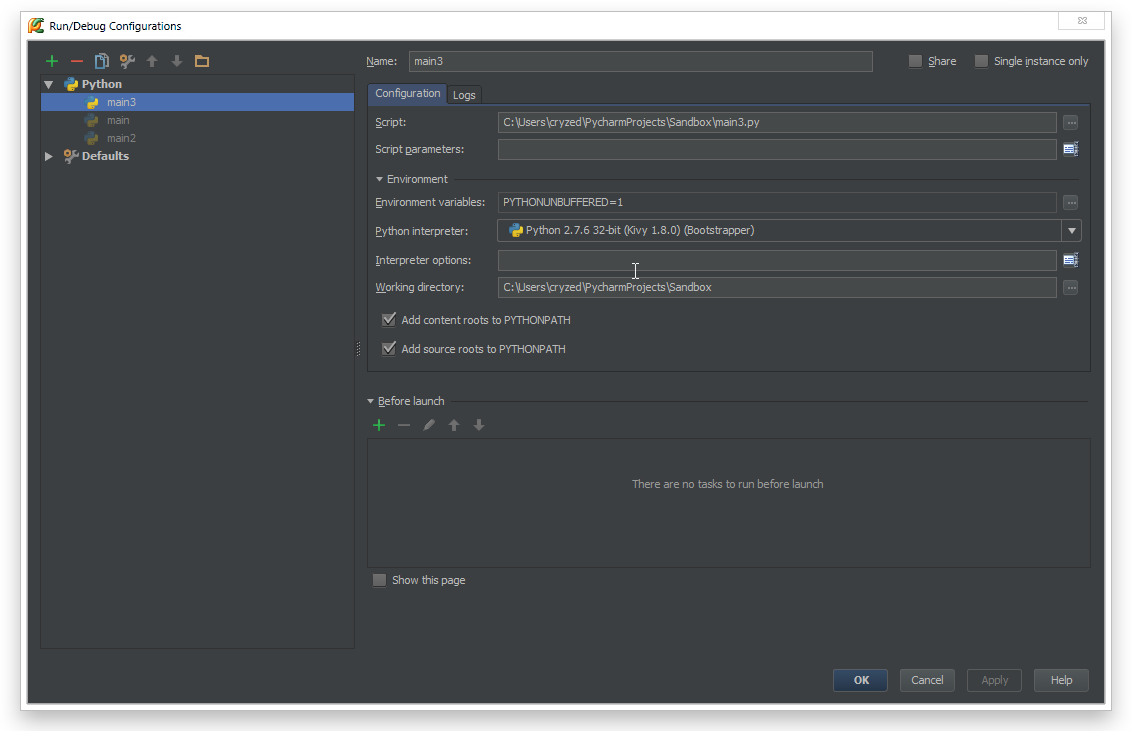Browse for the Working directory
This screenshot has height=731, width=1132.
1071,288
